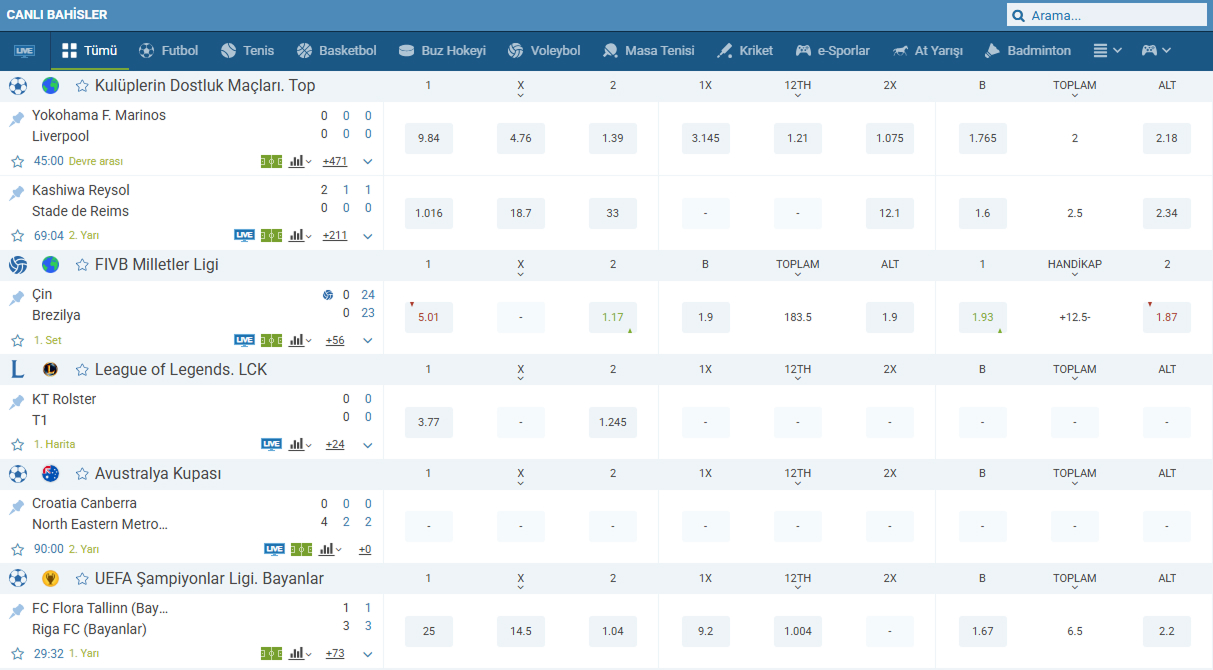Open the Voleybol tab

coord(544,50)
